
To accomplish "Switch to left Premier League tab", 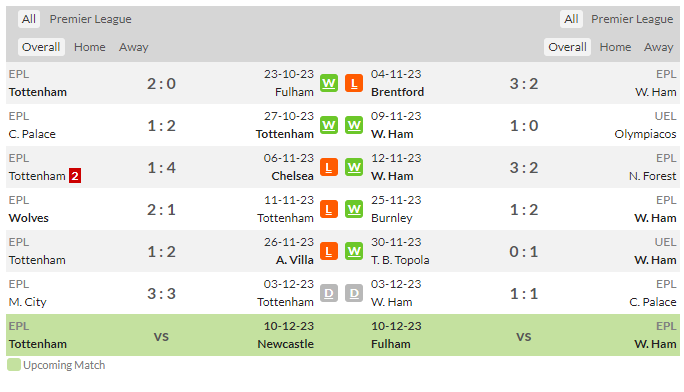I will pyautogui.click(x=90, y=19).
